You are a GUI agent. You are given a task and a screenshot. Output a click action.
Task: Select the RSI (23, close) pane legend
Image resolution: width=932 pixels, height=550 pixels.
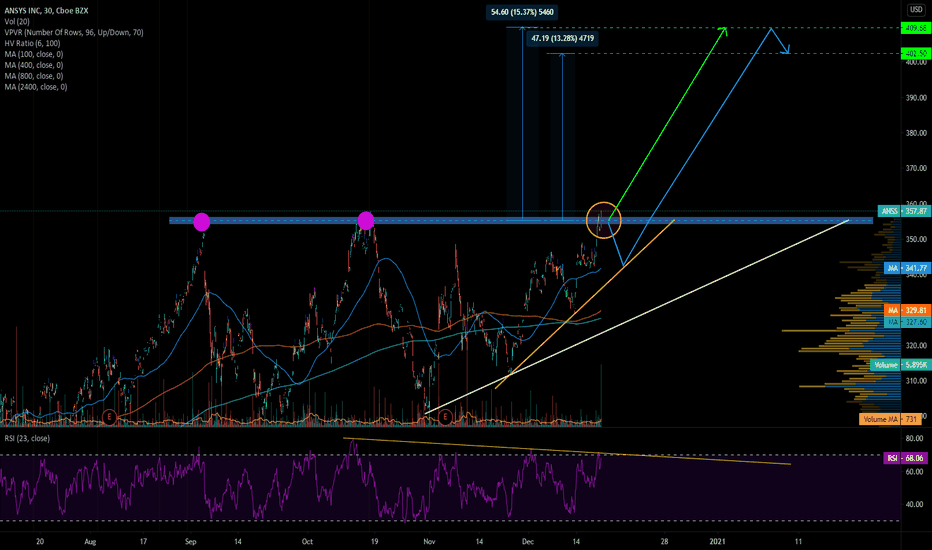[x=27, y=438]
